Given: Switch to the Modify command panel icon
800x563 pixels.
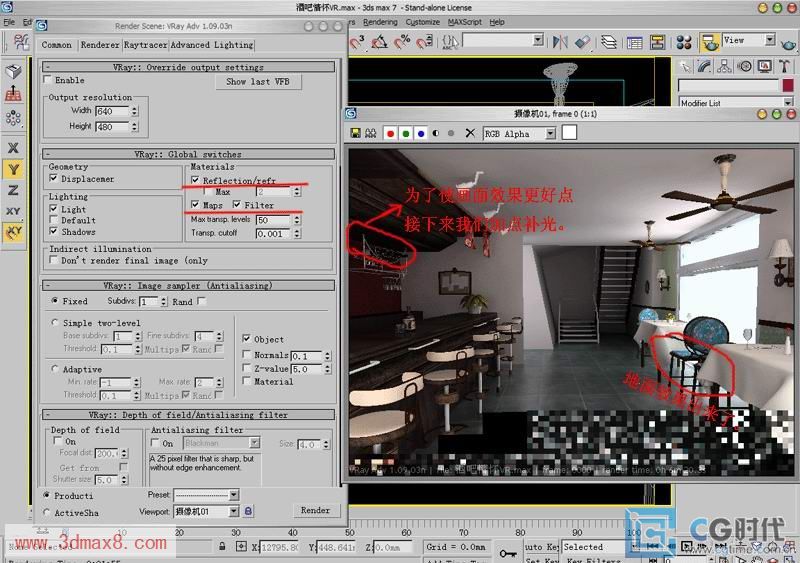Looking at the screenshot, I should tap(704, 66).
